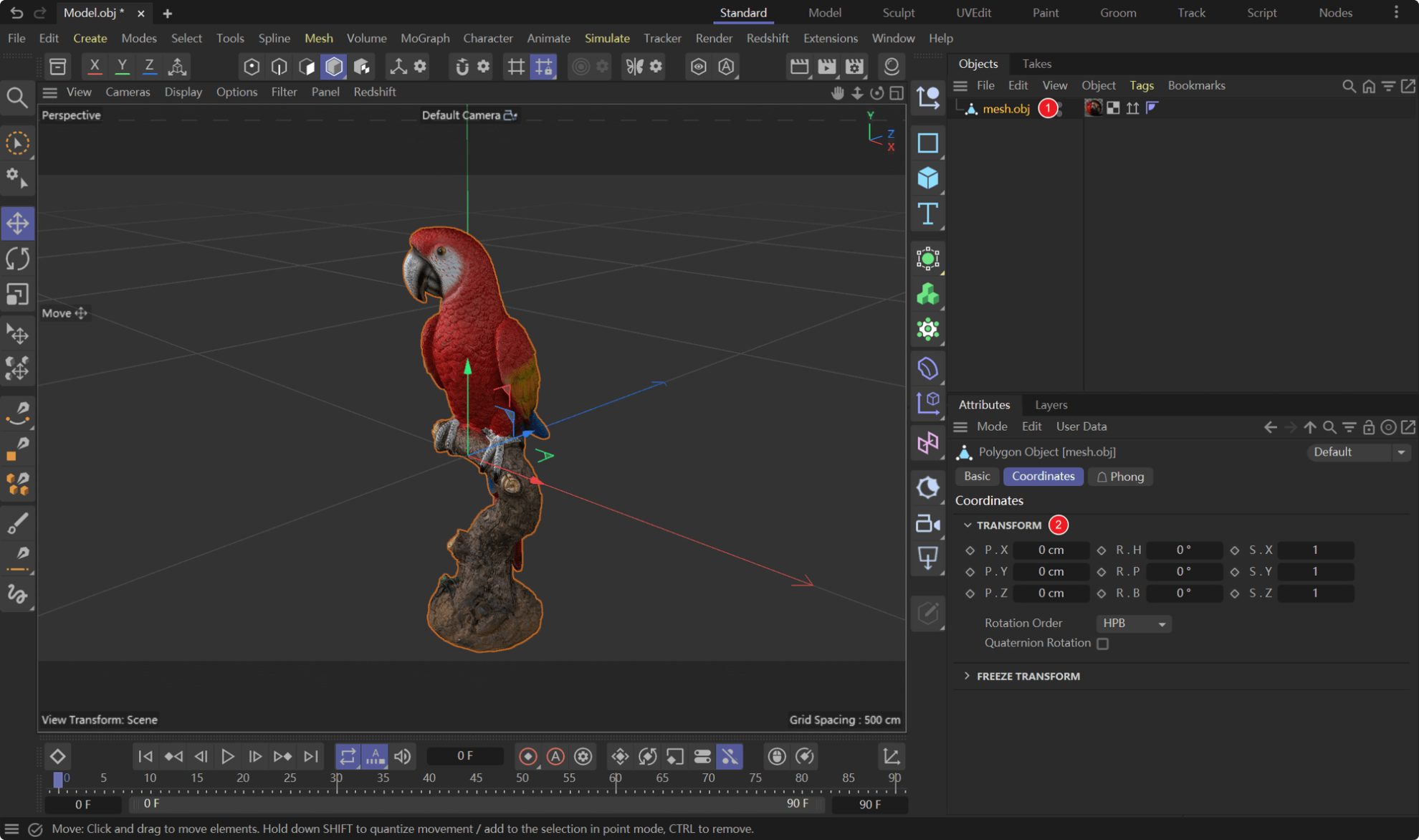Add a Camera from the right sidebar
The height and width of the screenshot is (840, 1419).
click(x=927, y=522)
